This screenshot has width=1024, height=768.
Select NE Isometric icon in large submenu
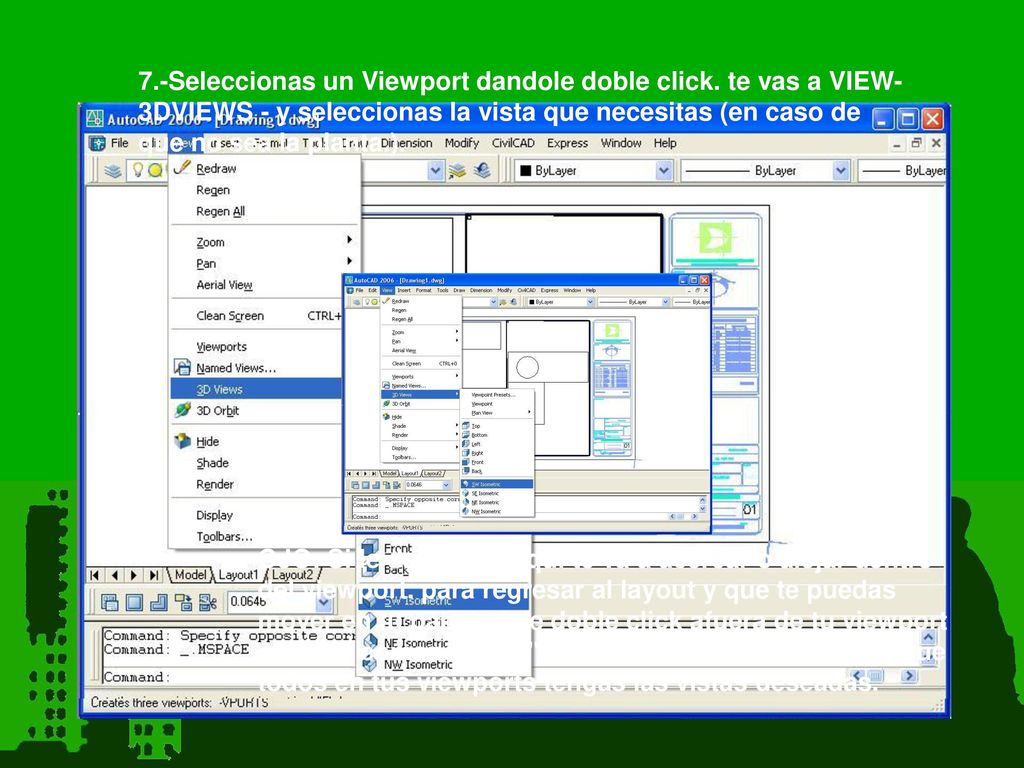point(370,643)
